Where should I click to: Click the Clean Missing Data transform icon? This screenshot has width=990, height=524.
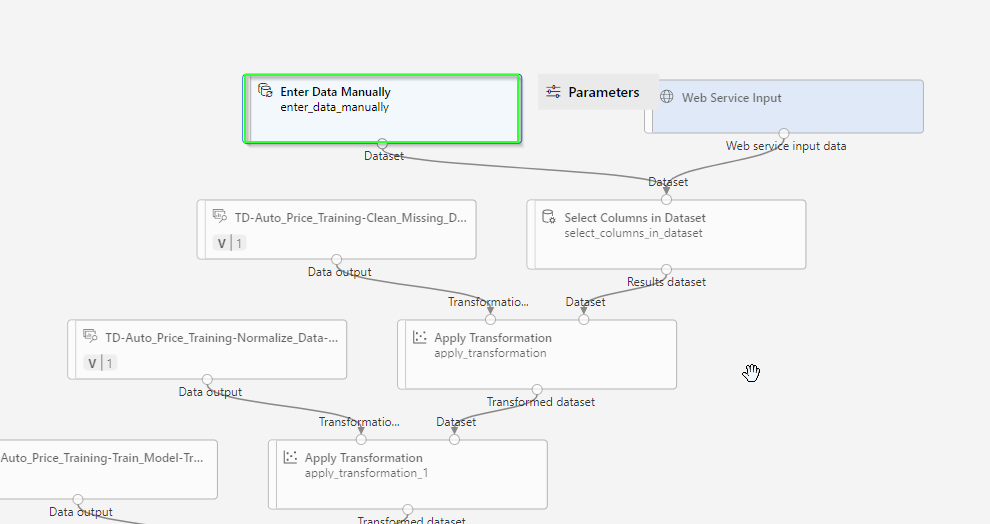(219, 215)
